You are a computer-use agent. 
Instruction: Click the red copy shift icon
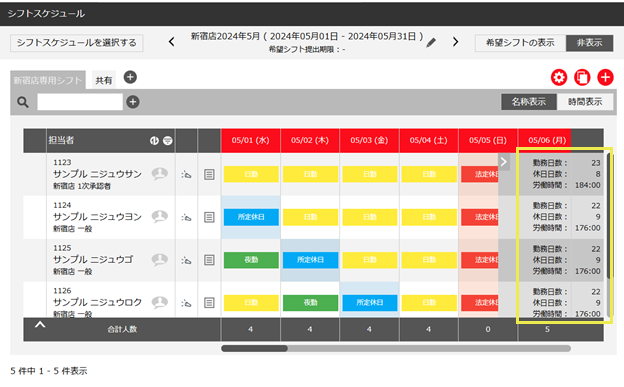point(582,77)
